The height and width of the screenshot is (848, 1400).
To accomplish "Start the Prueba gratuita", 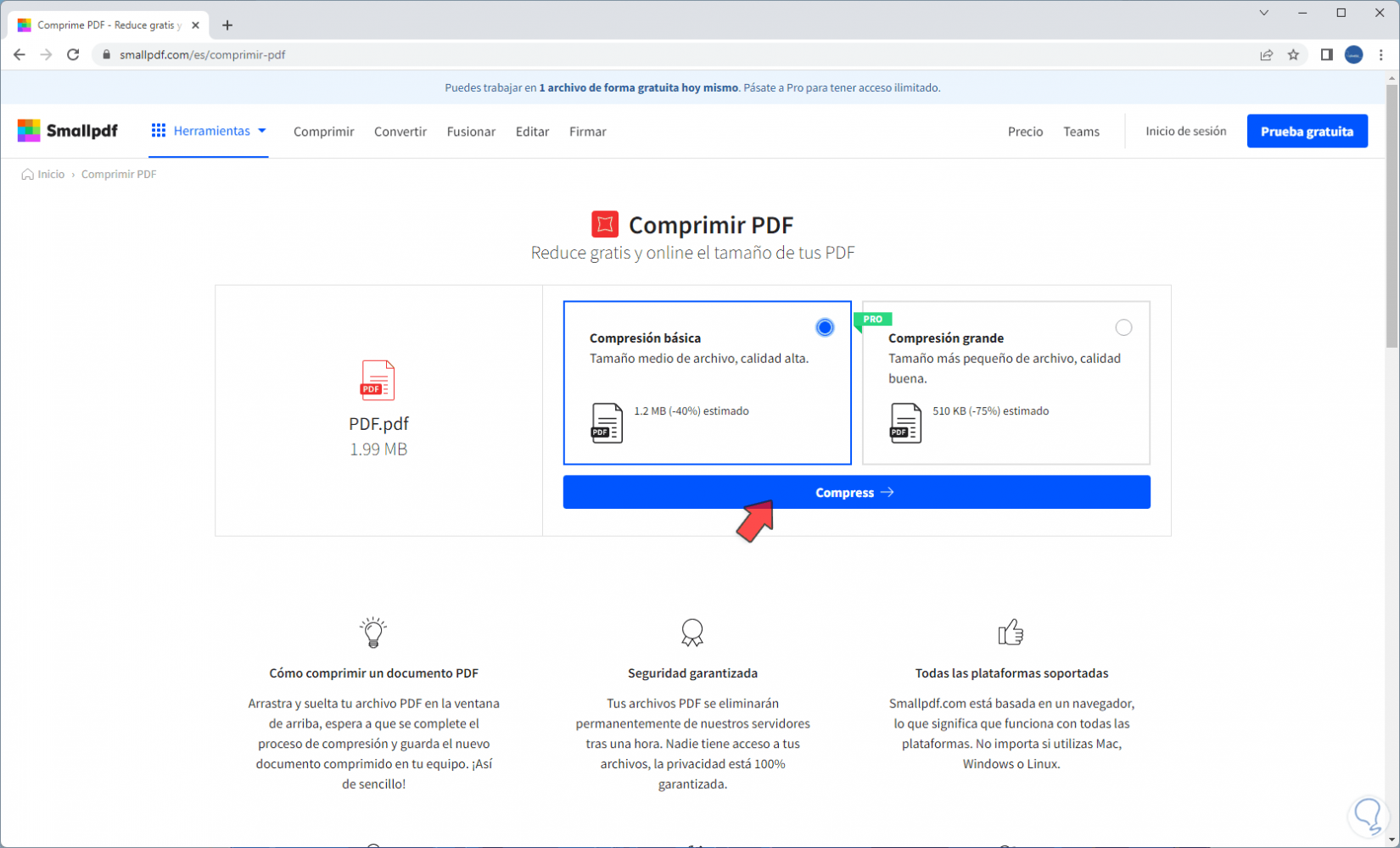I will [x=1307, y=131].
